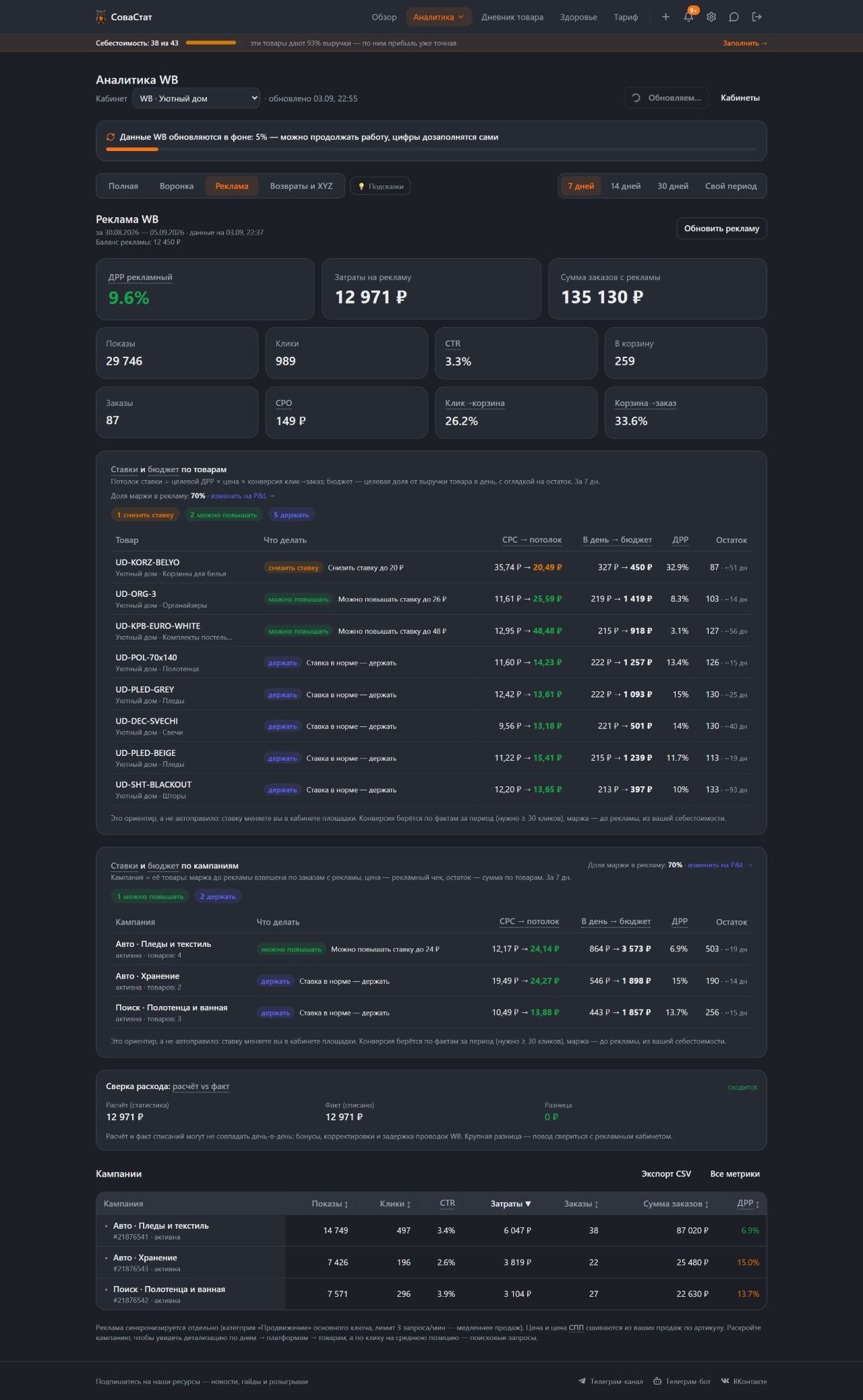Image resolution: width=863 pixels, height=1400 pixels.
Task: Open product row UD-KORZ-BELYO
Action: point(431,567)
